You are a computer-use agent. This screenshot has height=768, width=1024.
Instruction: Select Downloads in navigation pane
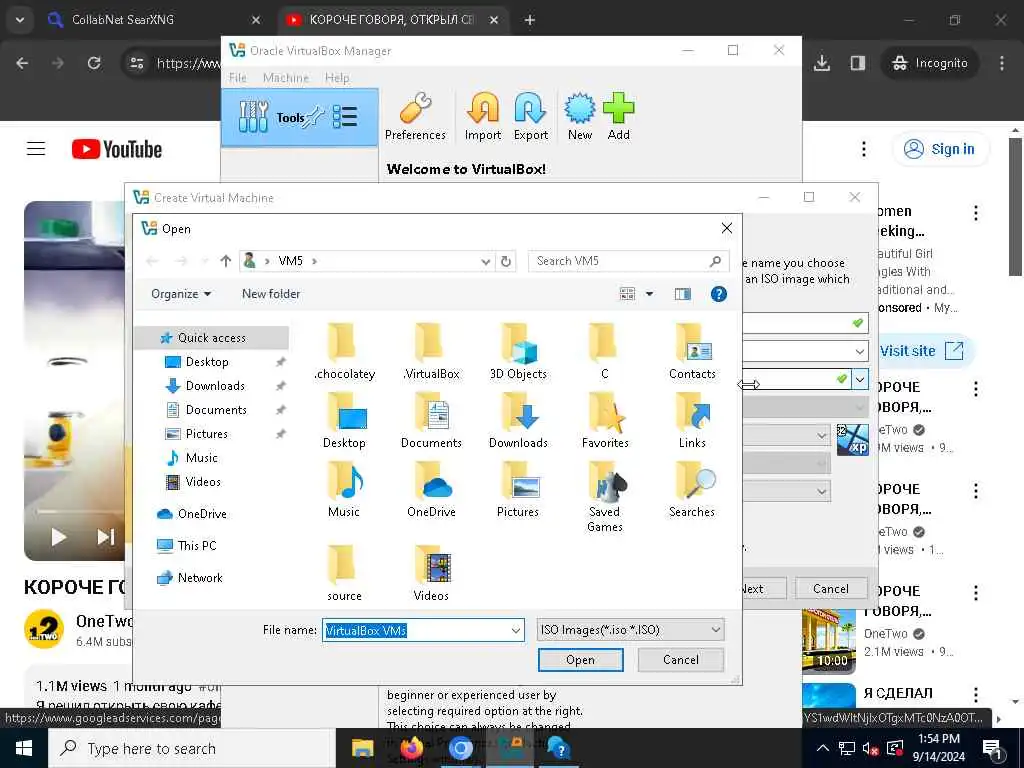[x=215, y=386]
